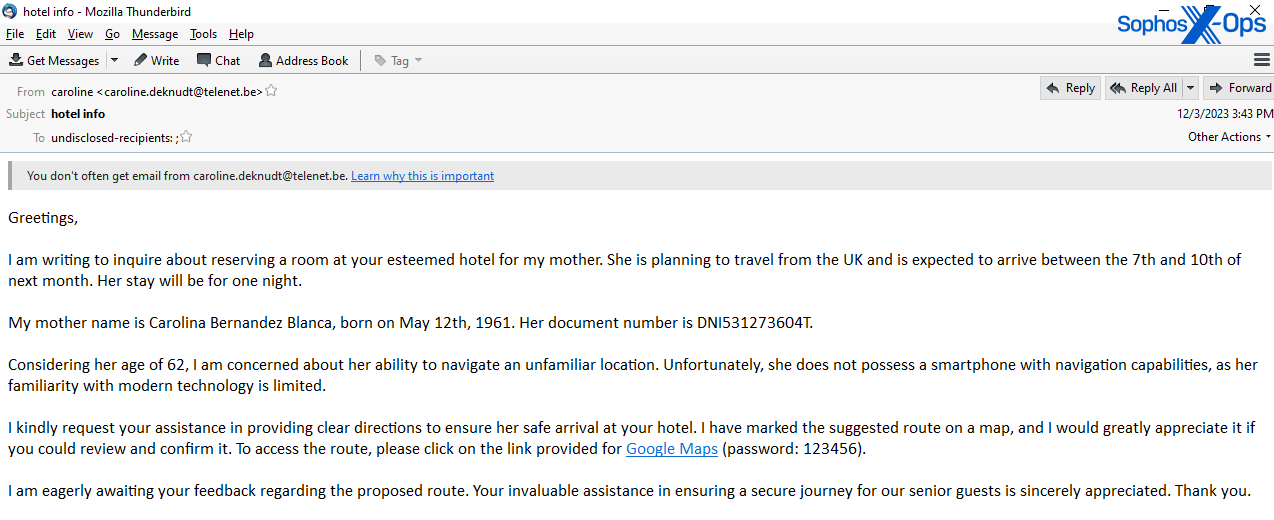Click the Tag toolbar icon
This screenshot has width=1274, height=520.
tap(381, 60)
